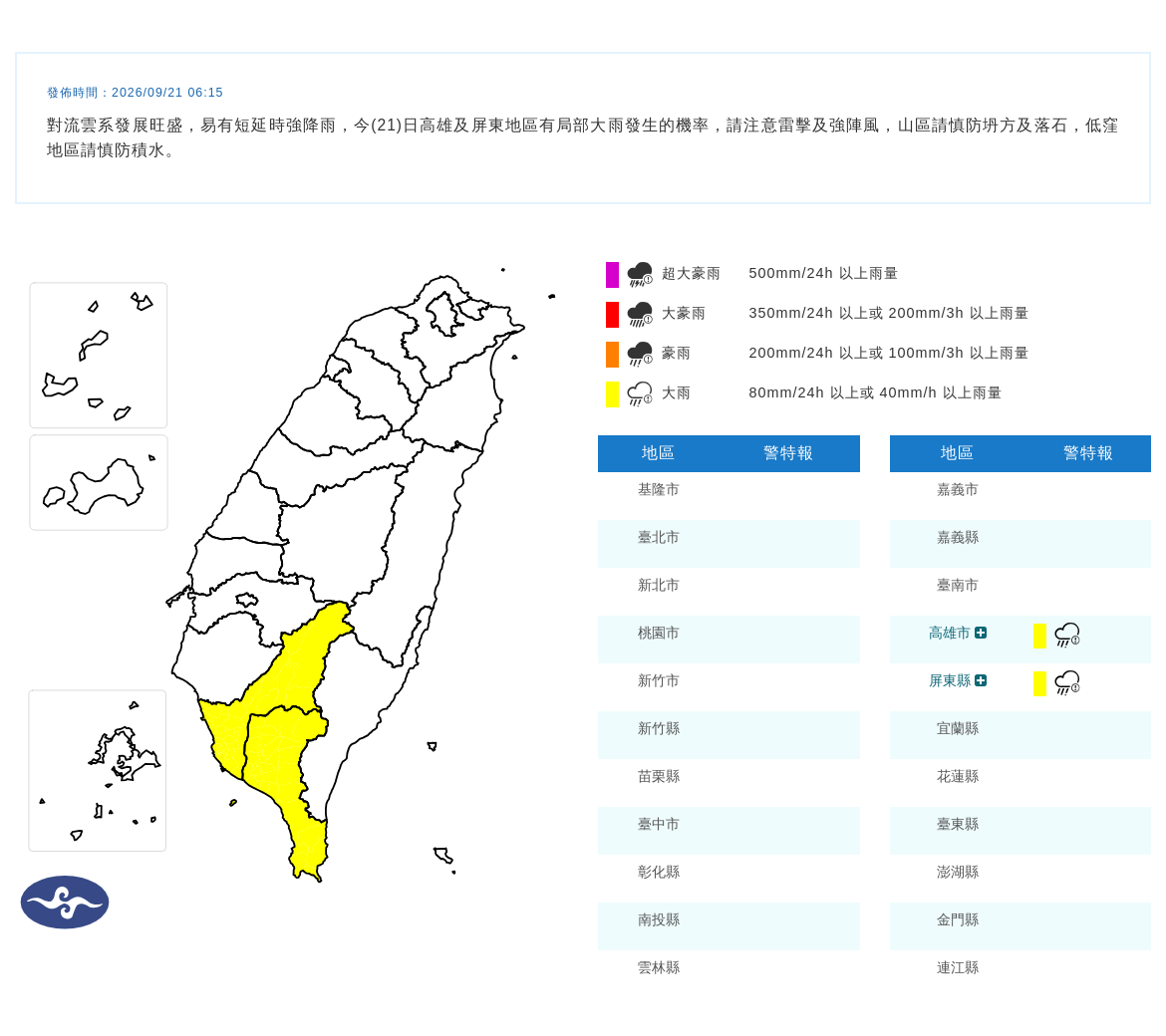This screenshot has height=1036, width=1166.
Task: Open the 高雄市 link
Action: pyautogui.click(x=950, y=633)
